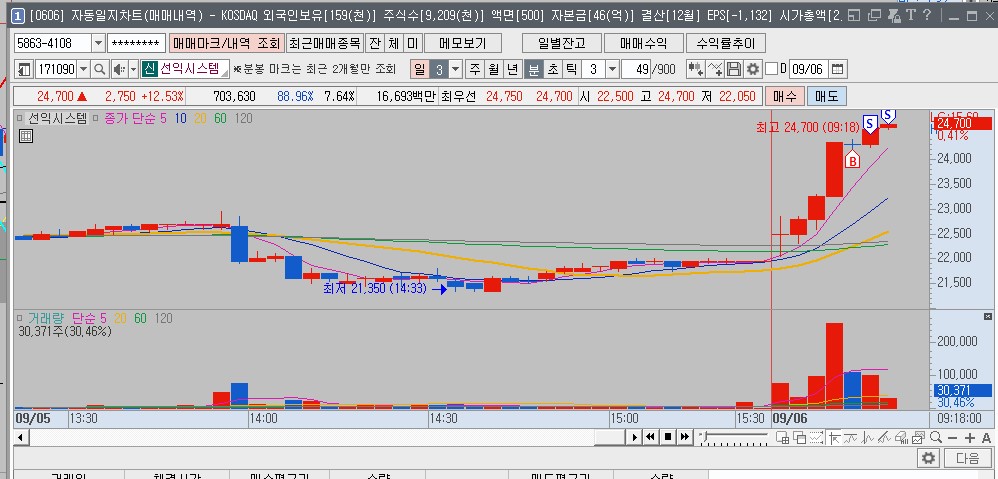This screenshot has width=998, height=479.
Task: Click the volume value 703,630
Action: pos(234,97)
